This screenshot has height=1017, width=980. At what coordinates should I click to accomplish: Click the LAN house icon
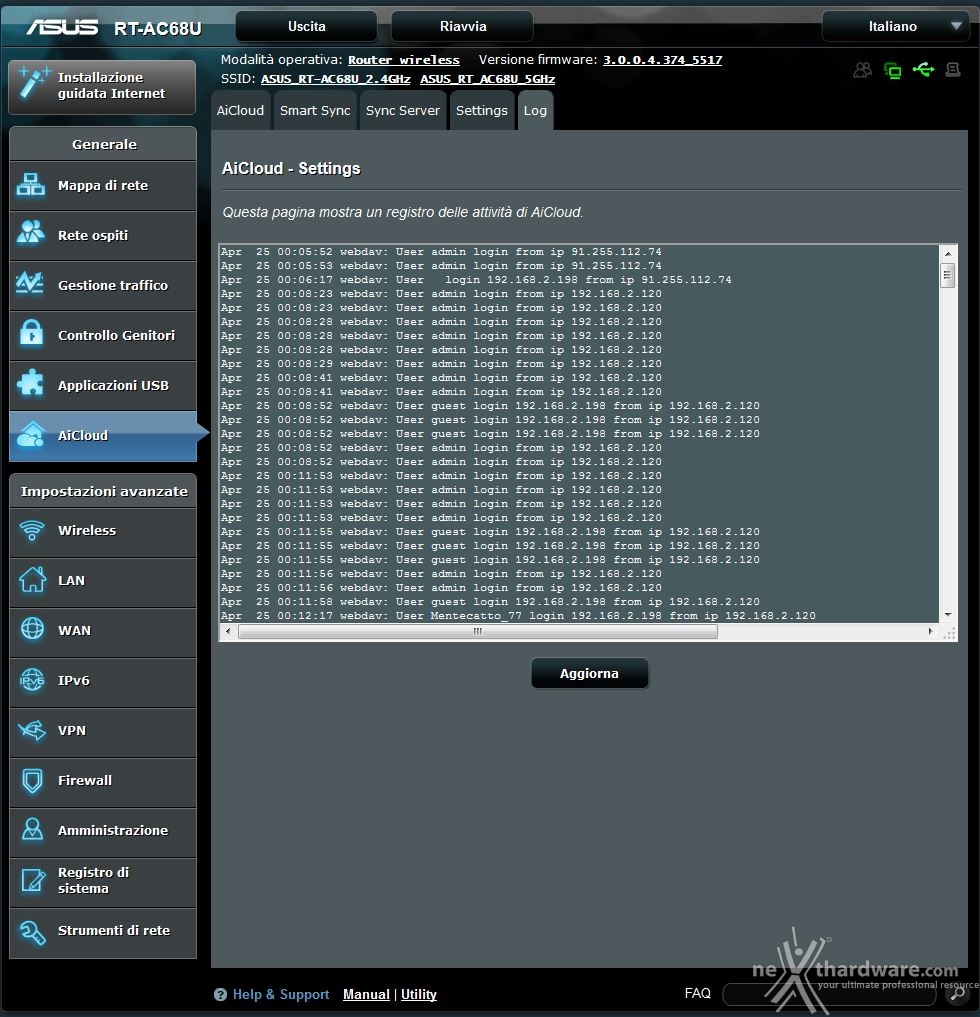coord(32,579)
